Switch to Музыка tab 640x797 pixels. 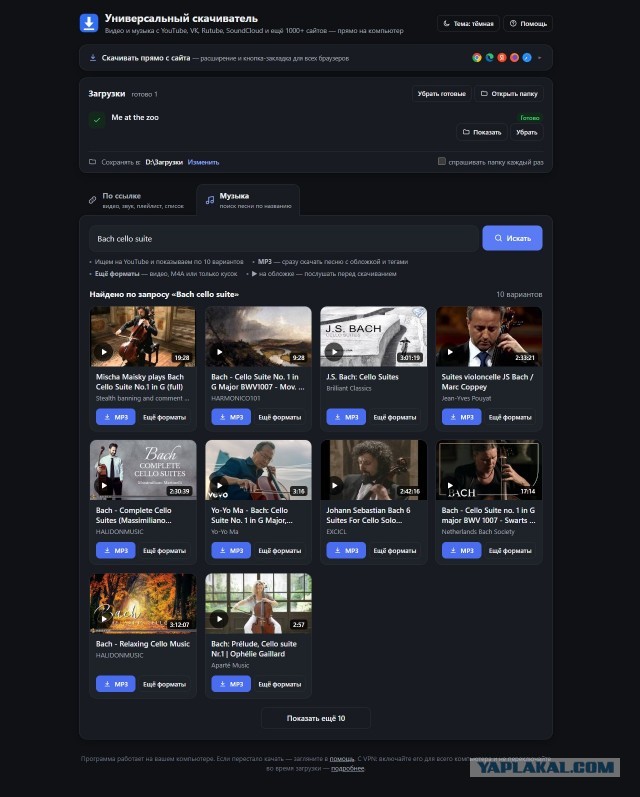pos(248,200)
